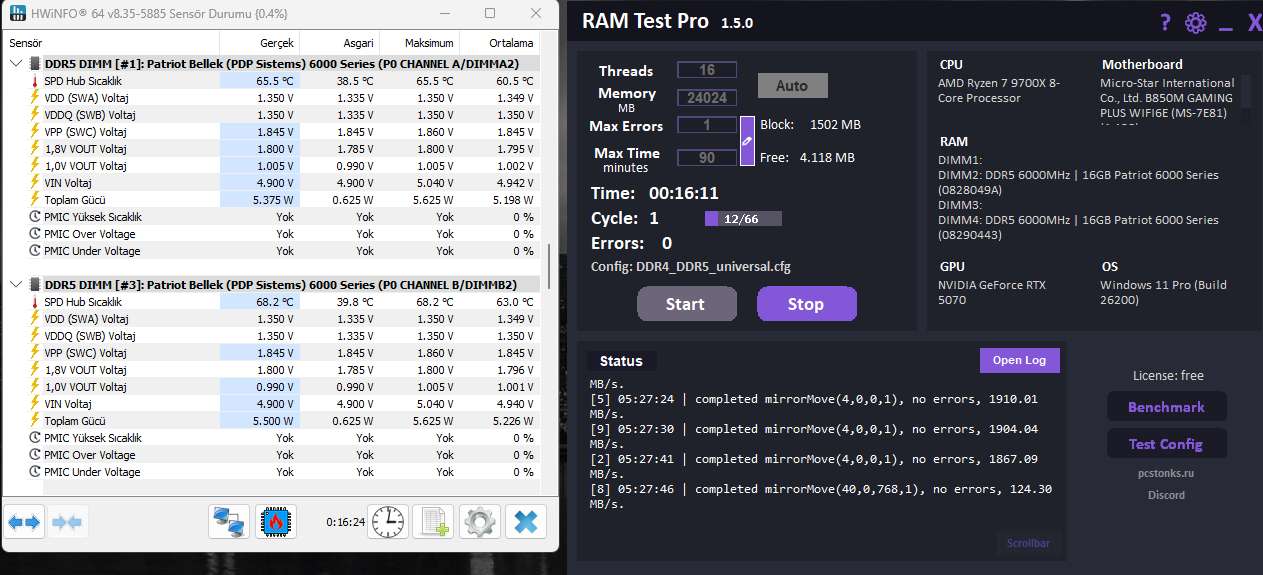1263x575 pixels.
Task: Collapse the DDR5 DIMM [#3] sensor group
Action: (x=15, y=284)
